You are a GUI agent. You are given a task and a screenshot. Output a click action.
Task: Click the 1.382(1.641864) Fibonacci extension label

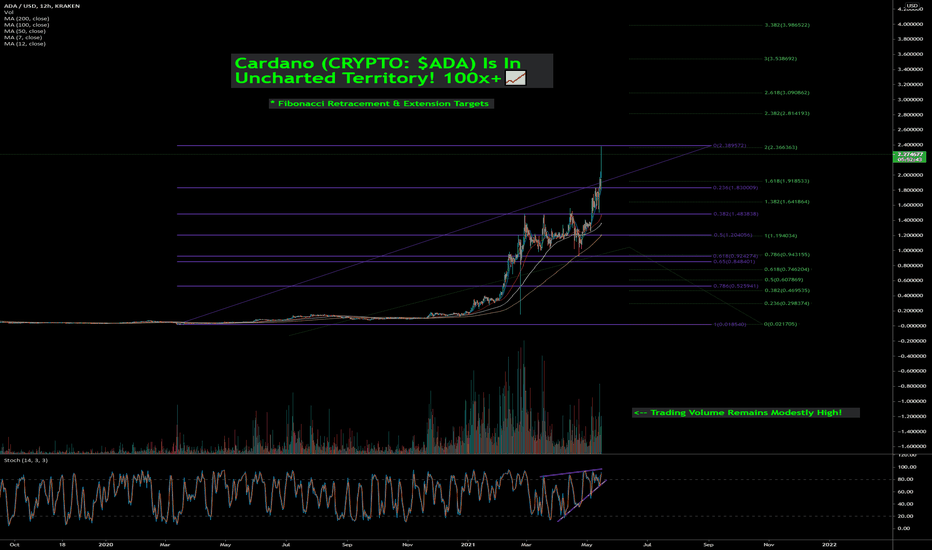787,202
